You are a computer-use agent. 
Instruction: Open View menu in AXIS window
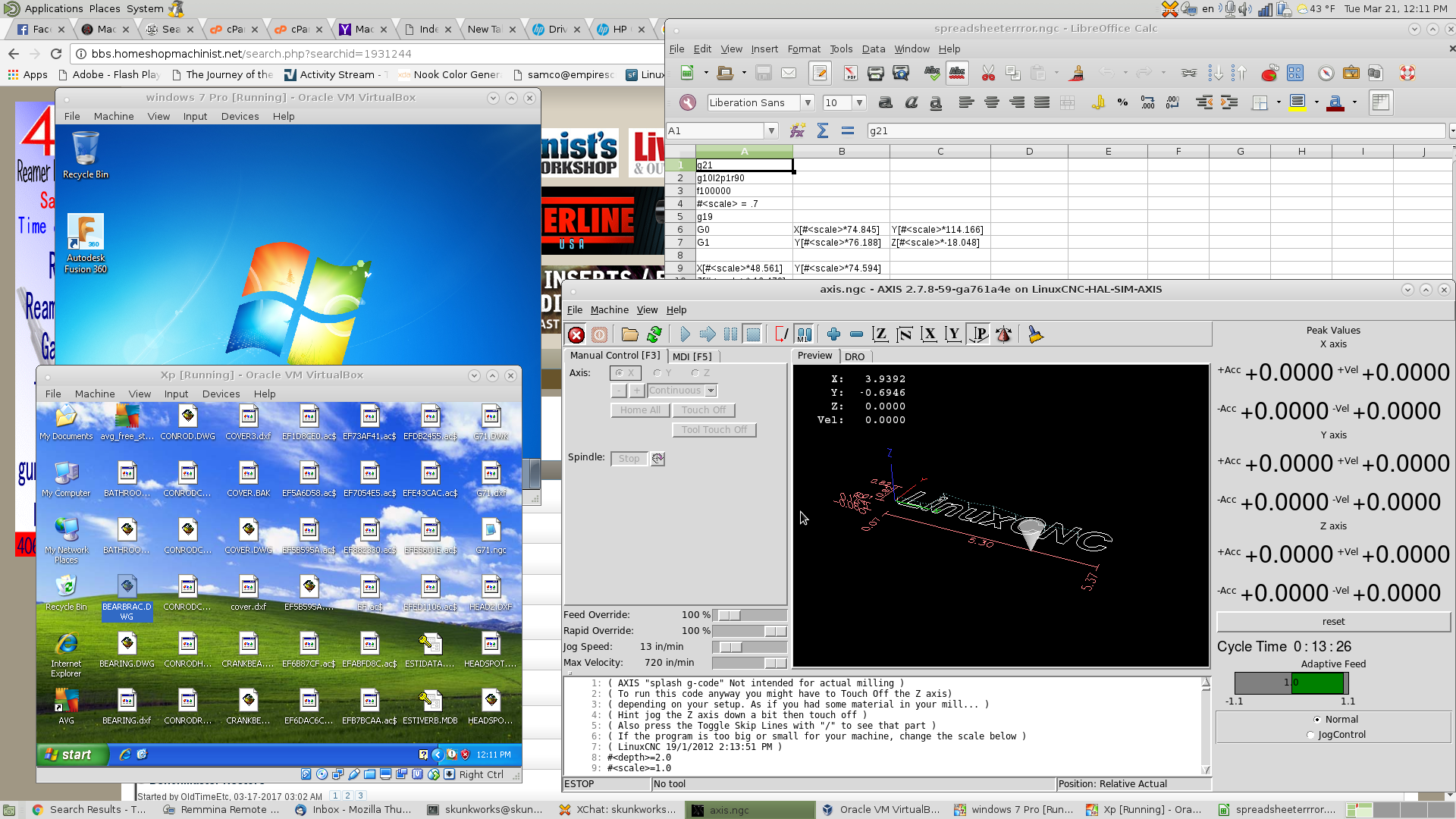pos(647,310)
